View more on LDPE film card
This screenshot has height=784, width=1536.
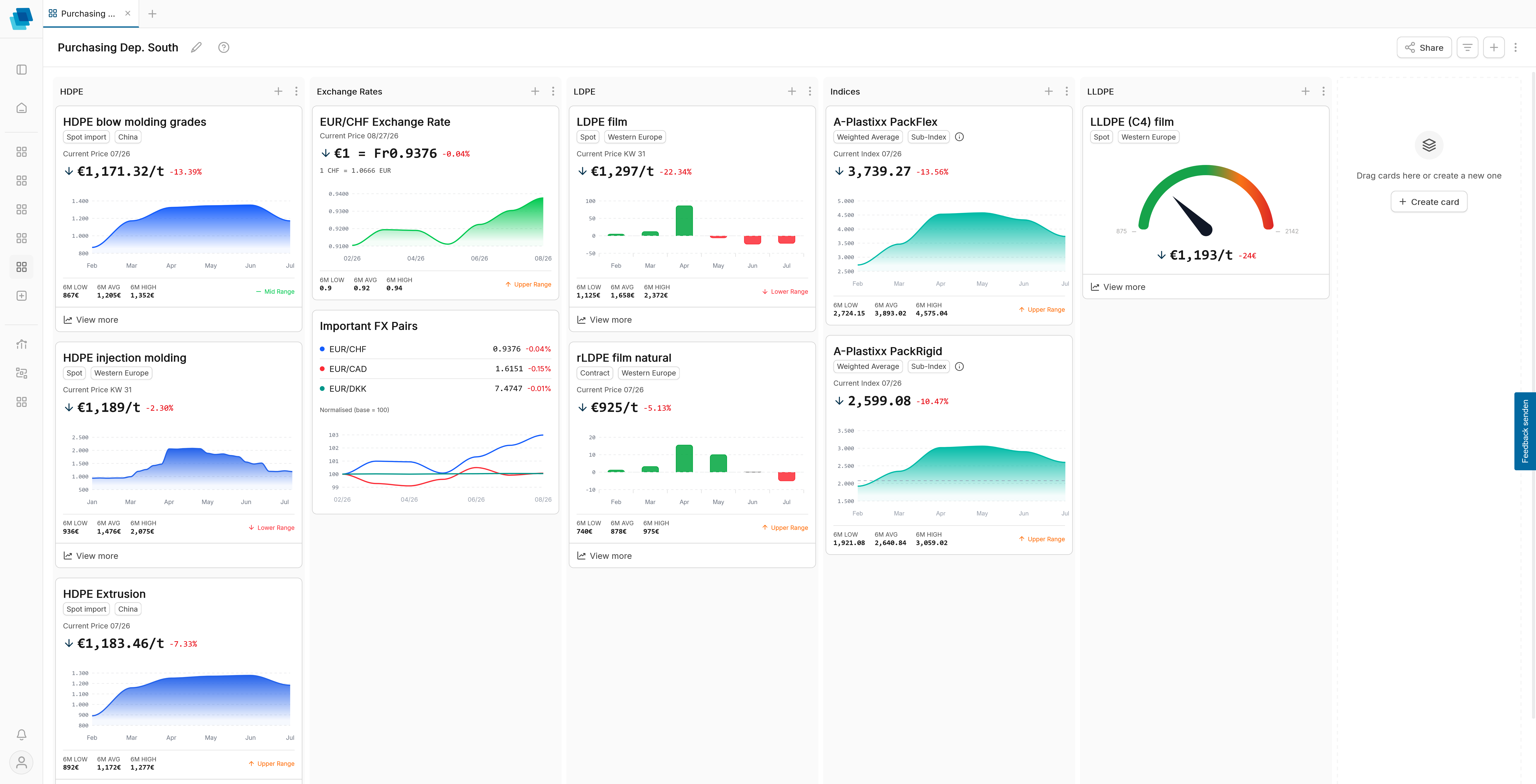click(604, 320)
